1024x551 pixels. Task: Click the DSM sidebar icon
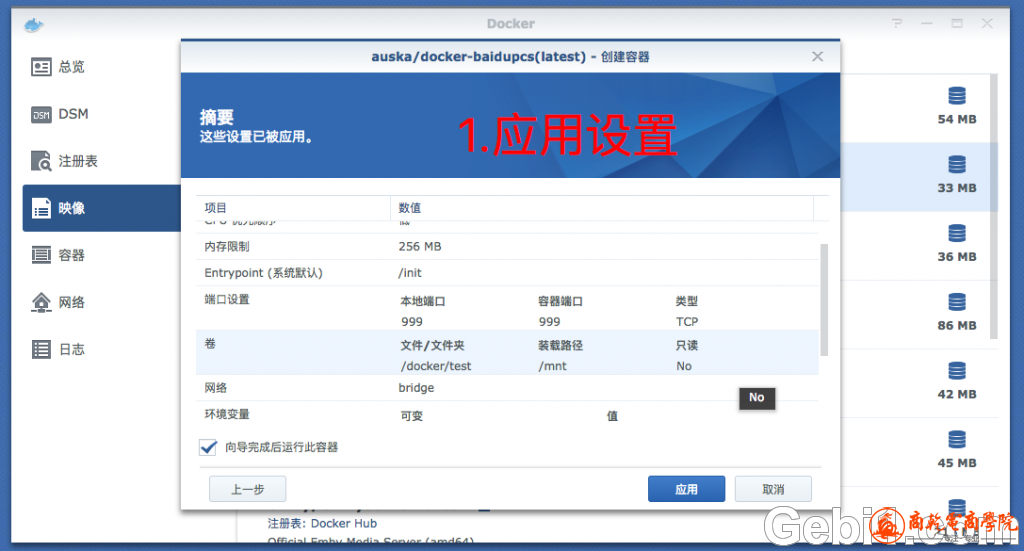point(41,115)
